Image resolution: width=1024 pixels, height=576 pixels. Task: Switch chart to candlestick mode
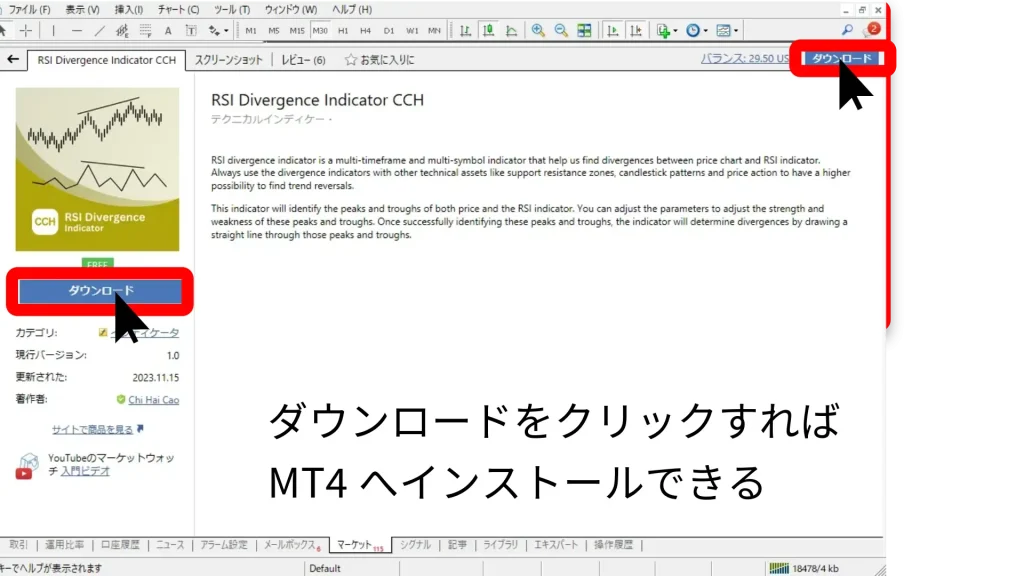(488, 30)
